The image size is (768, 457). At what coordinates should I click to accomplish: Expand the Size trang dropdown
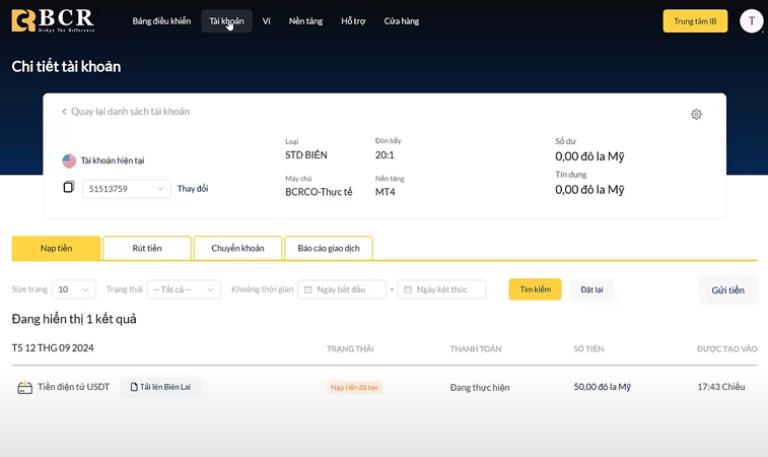click(x=73, y=289)
